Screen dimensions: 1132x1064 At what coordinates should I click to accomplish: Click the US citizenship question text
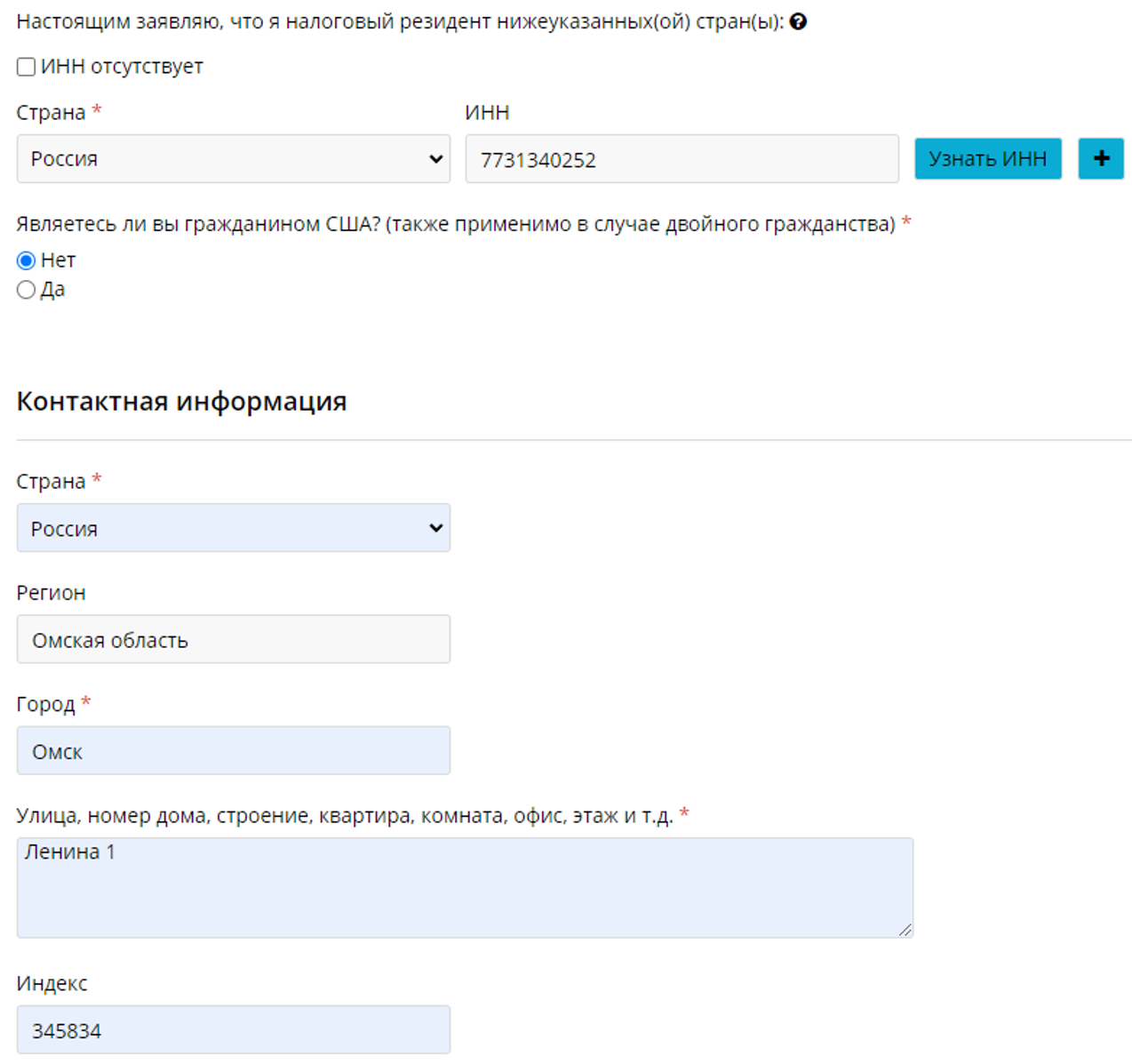456,224
